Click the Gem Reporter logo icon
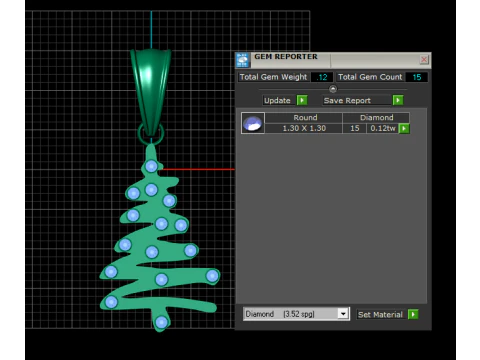 click(242, 60)
